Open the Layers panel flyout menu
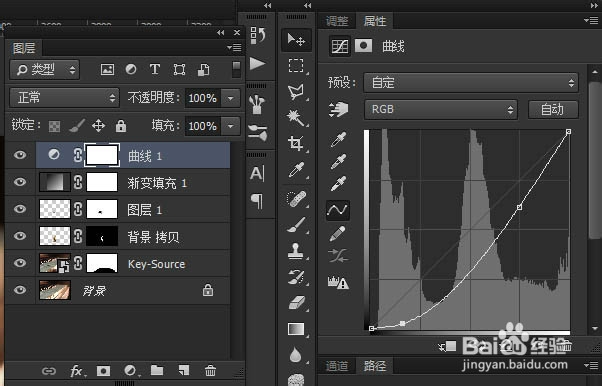 click(234, 48)
